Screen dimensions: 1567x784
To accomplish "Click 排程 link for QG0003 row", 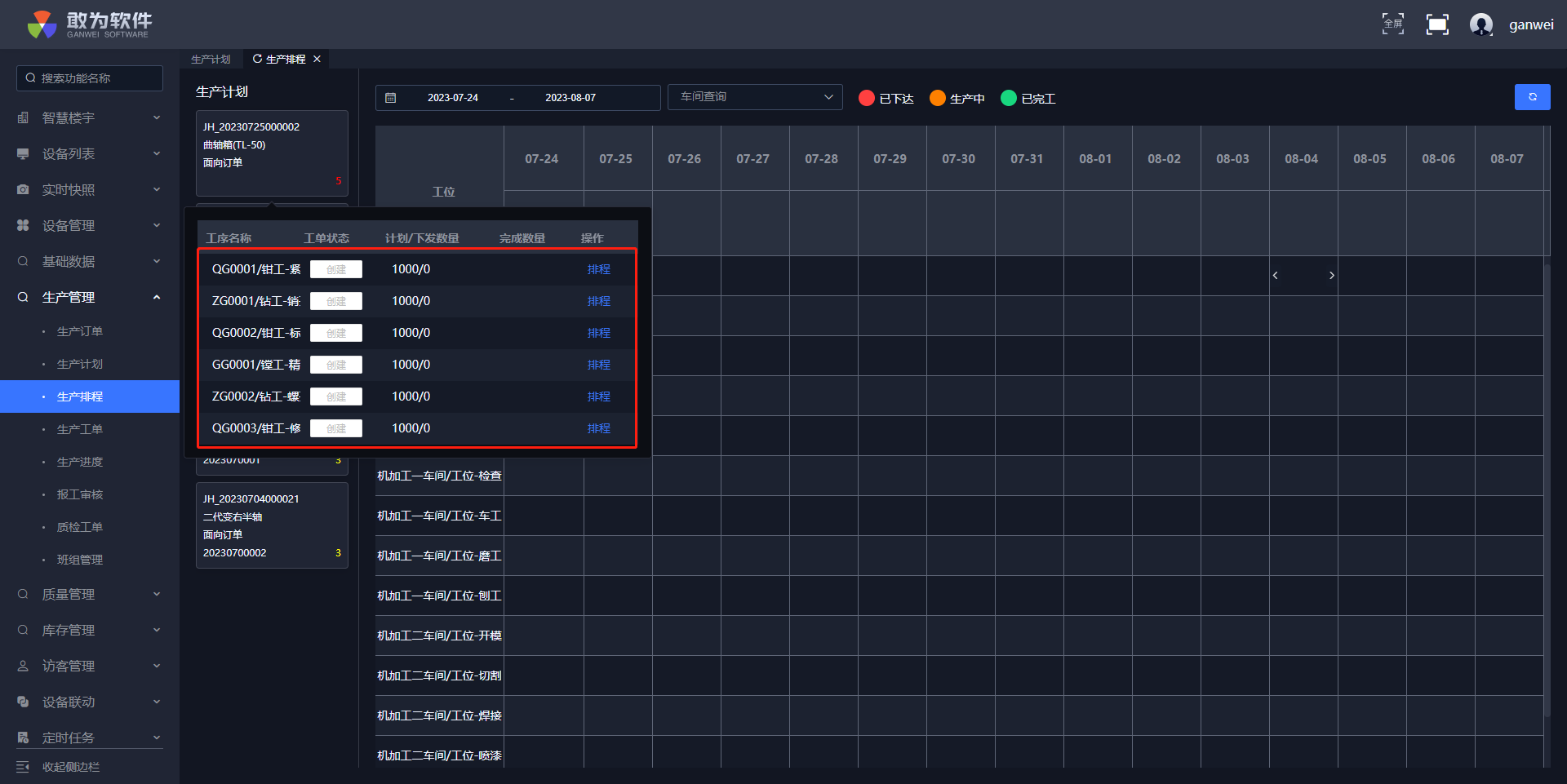I will point(598,428).
